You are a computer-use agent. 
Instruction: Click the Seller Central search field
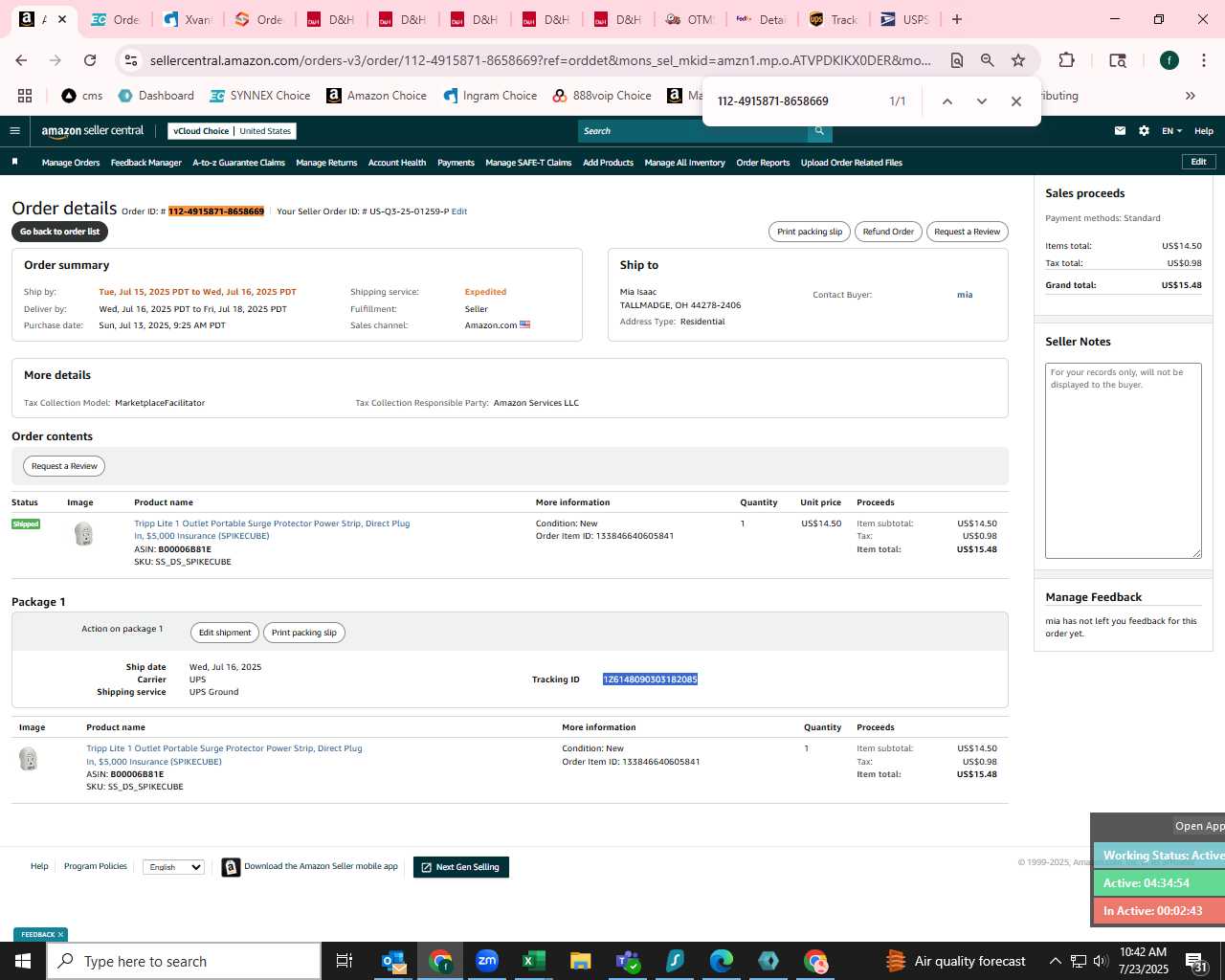693,131
